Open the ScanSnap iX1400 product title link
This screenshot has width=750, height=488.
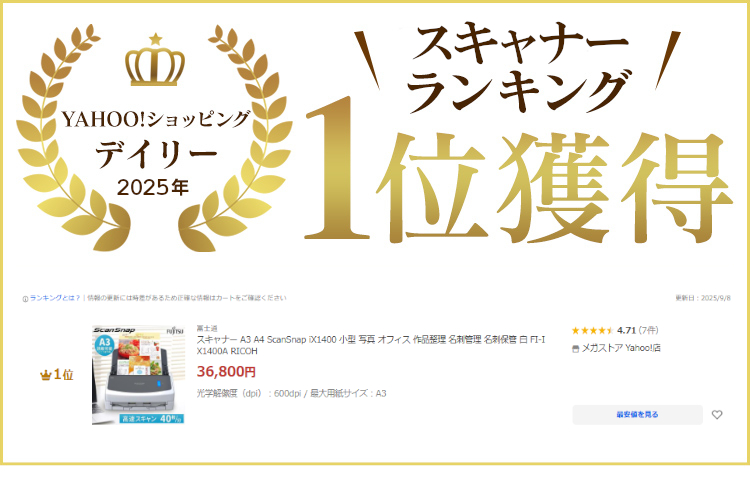371,345
